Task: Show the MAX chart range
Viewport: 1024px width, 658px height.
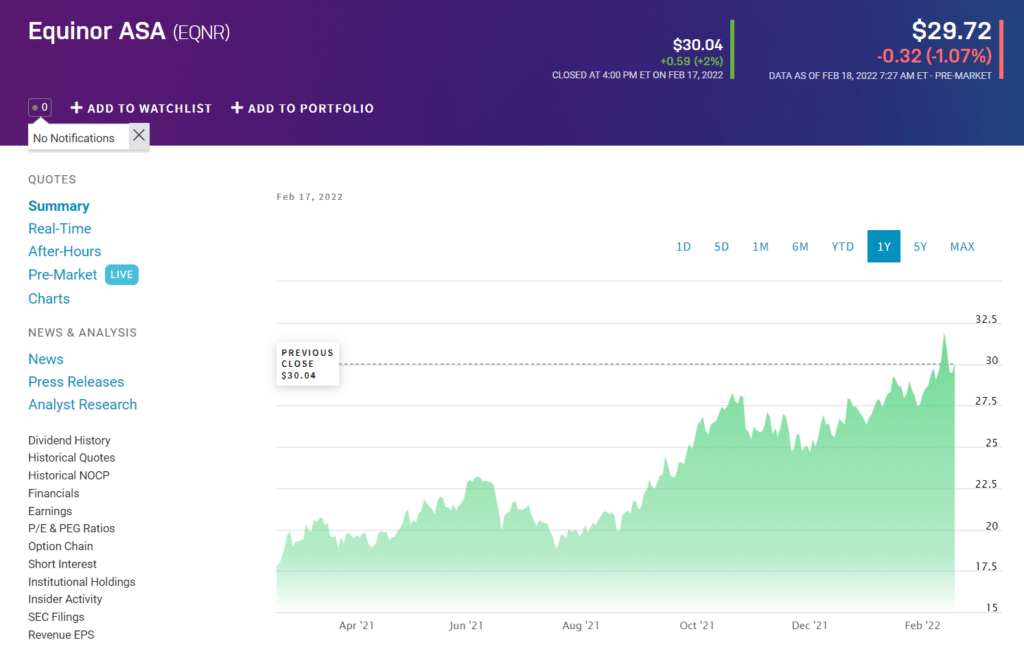Action: pyautogui.click(x=962, y=247)
